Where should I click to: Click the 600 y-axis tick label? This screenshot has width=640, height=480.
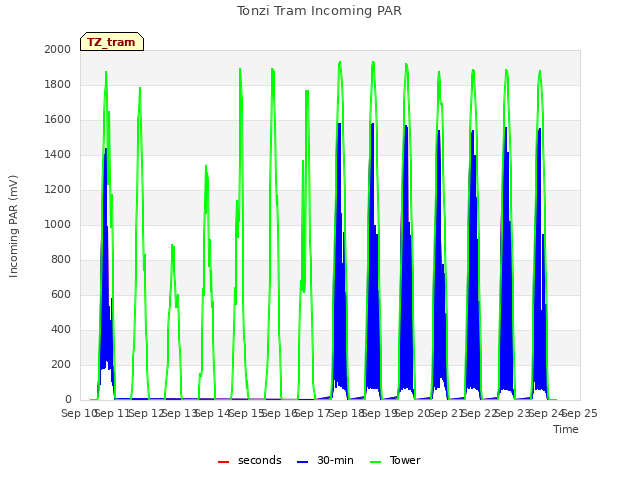click(x=61, y=294)
